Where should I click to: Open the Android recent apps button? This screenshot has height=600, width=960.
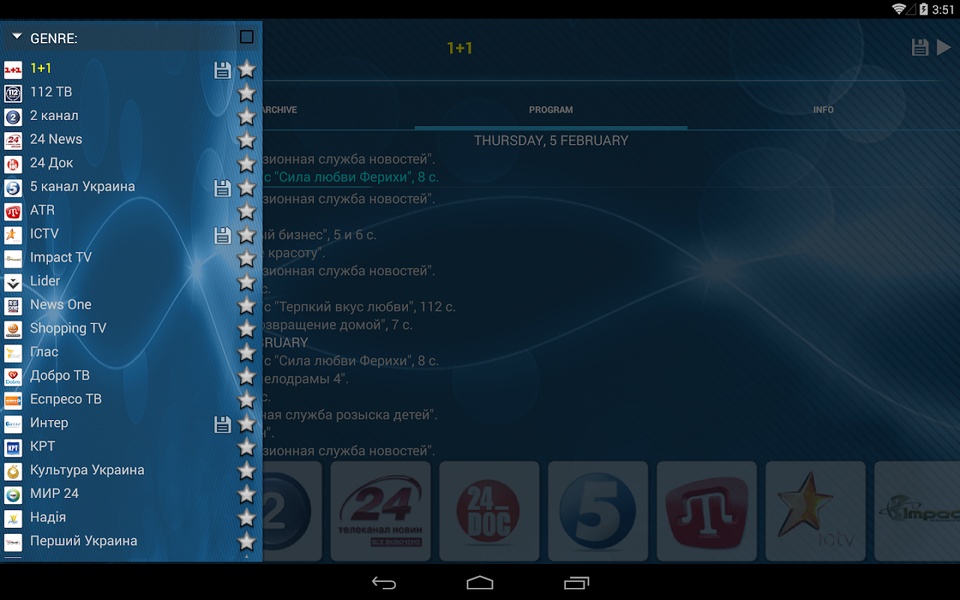click(576, 583)
